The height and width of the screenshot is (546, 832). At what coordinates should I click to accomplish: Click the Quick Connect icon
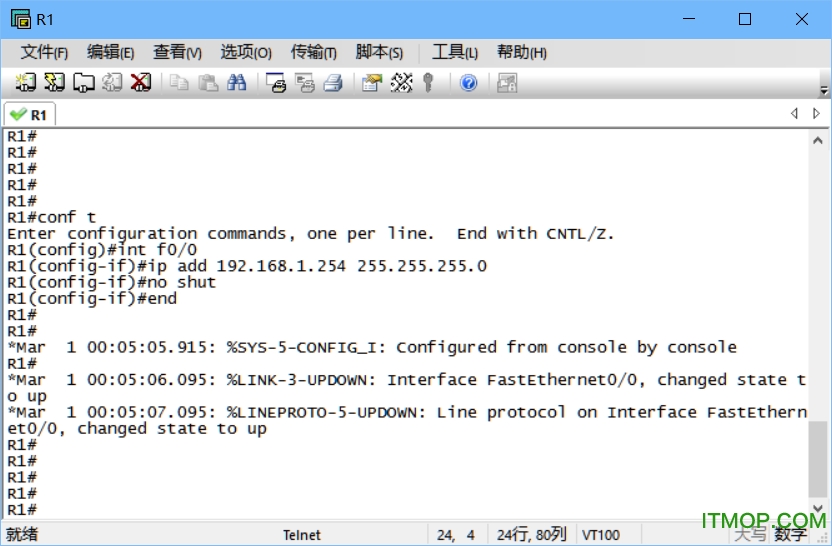click(55, 83)
